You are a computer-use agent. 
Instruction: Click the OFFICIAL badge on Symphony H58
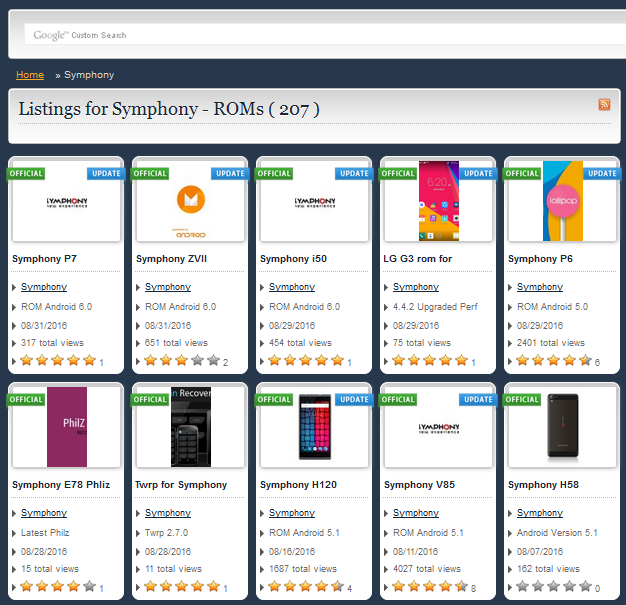[x=522, y=399]
